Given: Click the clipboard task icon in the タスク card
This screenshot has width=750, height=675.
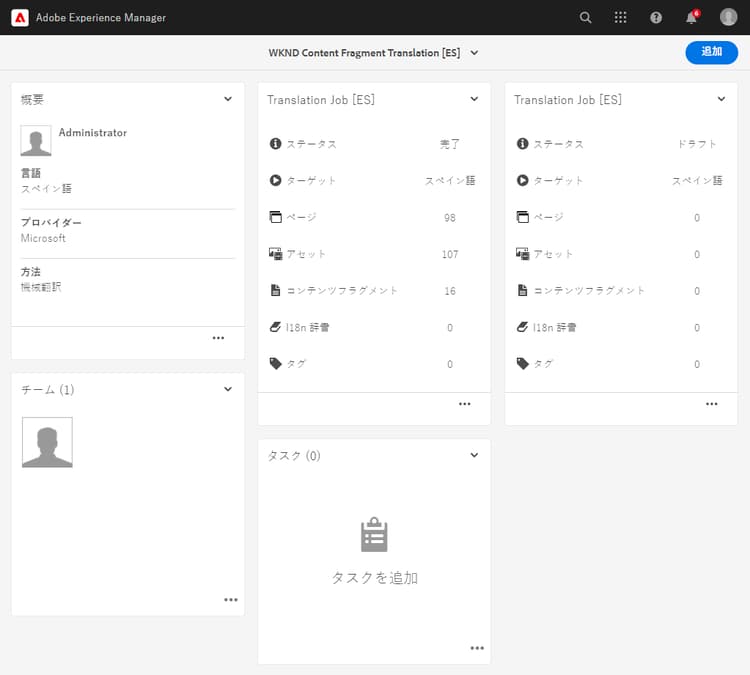Looking at the screenshot, I should (x=374, y=534).
